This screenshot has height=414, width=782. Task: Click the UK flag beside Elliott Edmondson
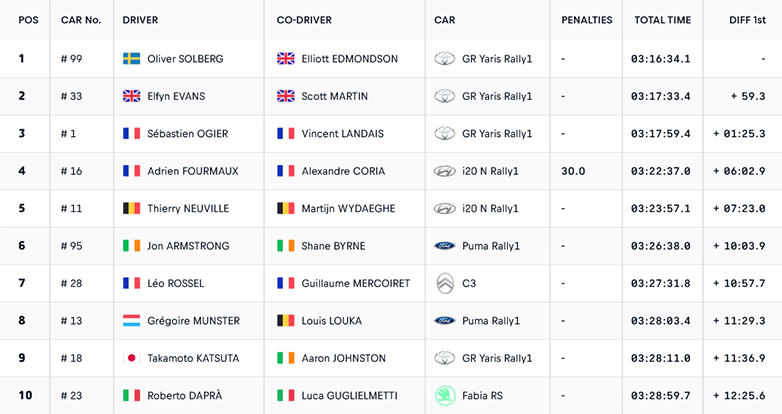[x=286, y=59]
